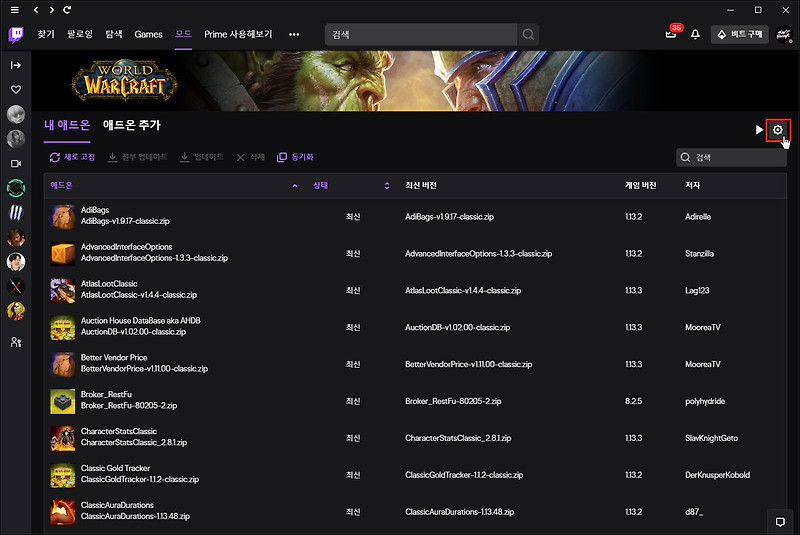Open the 찾기 menu item
Viewport: 800px width, 535px height.
point(46,34)
